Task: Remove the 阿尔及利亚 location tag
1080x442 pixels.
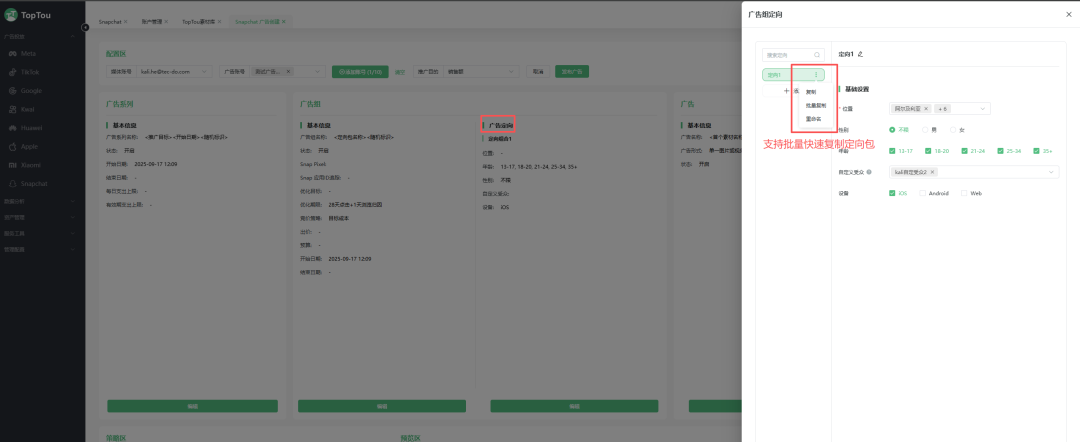Action: [x=926, y=109]
